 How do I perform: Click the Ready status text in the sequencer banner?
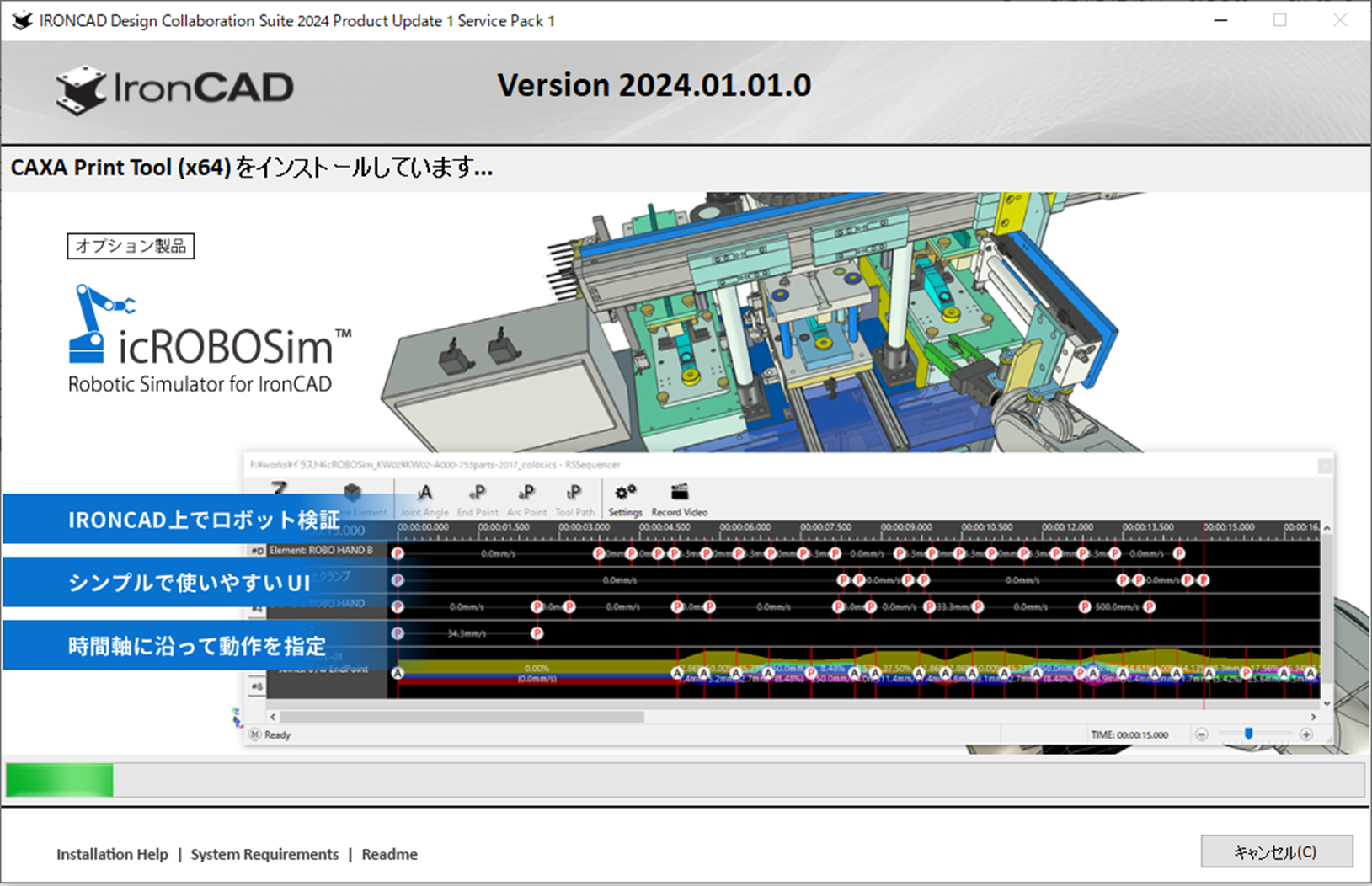(277, 735)
